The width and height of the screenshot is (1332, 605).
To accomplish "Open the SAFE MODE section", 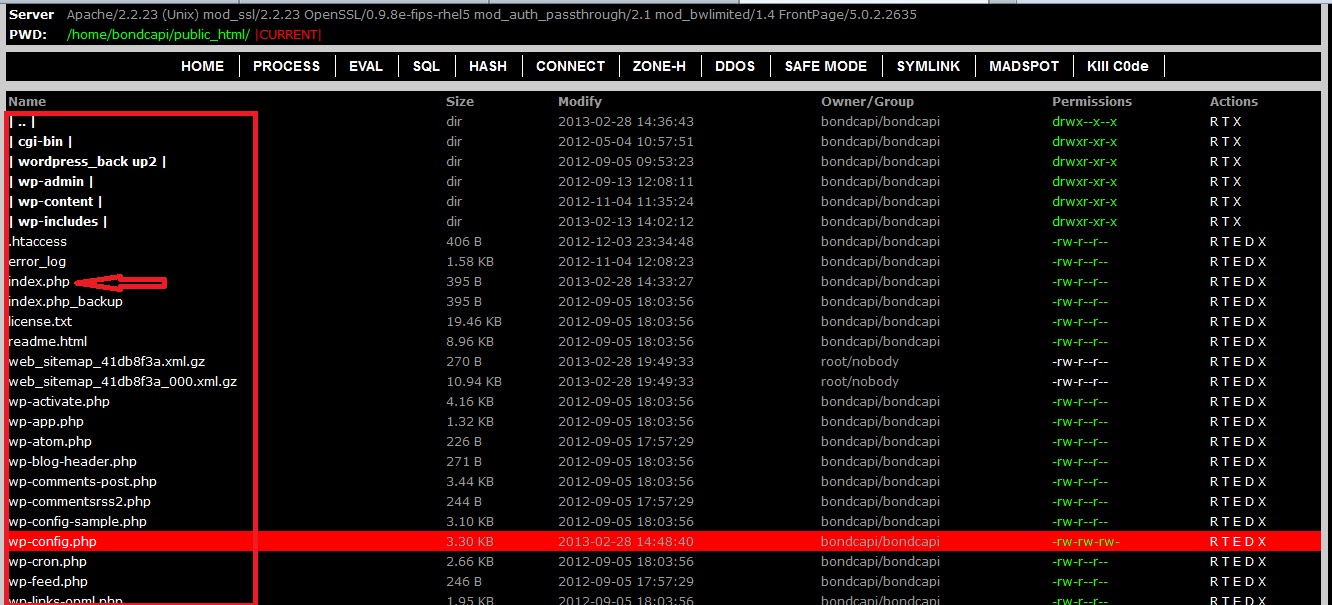I will click(826, 66).
